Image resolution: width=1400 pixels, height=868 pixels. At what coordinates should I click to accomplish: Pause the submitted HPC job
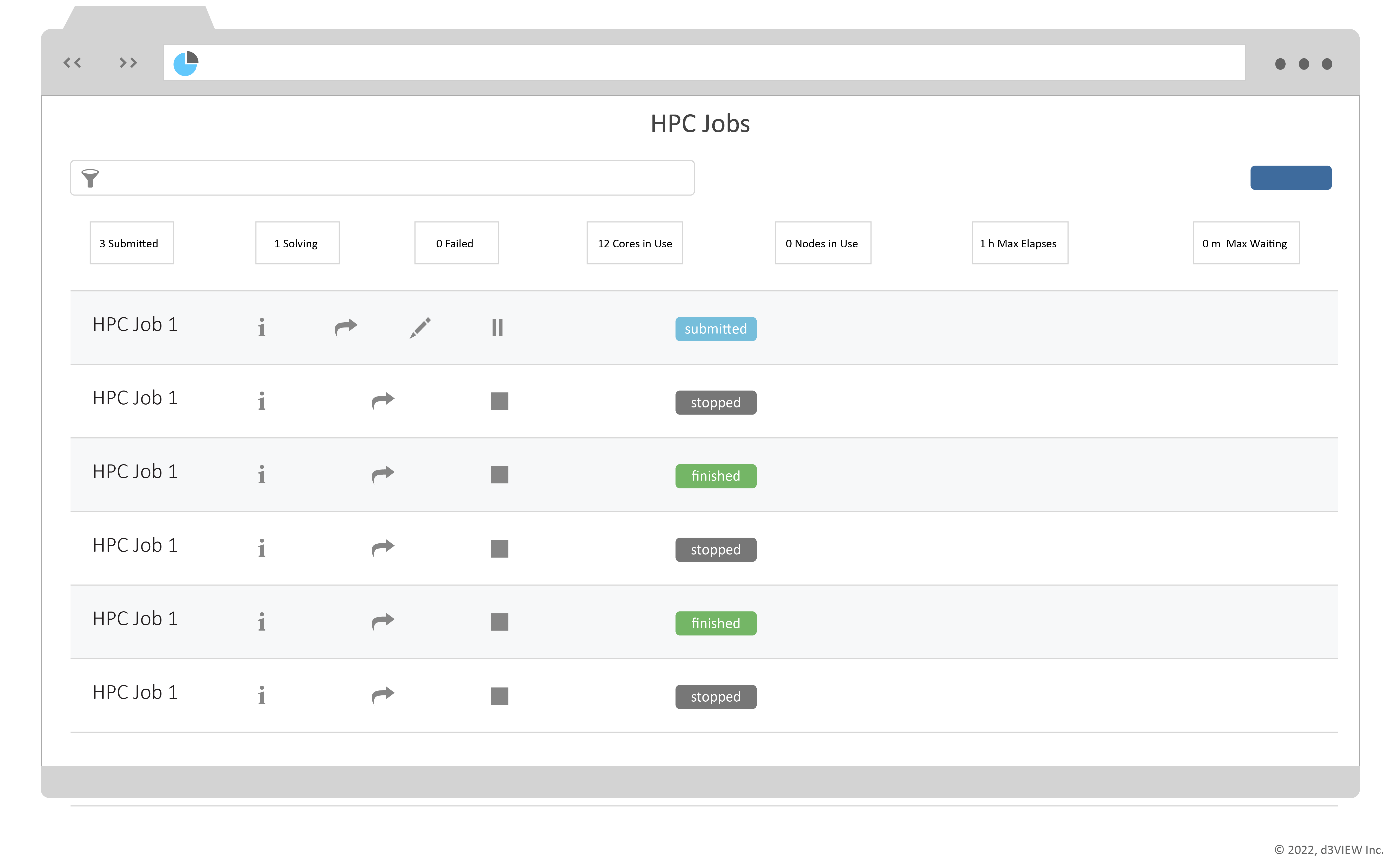[x=497, y=328]
